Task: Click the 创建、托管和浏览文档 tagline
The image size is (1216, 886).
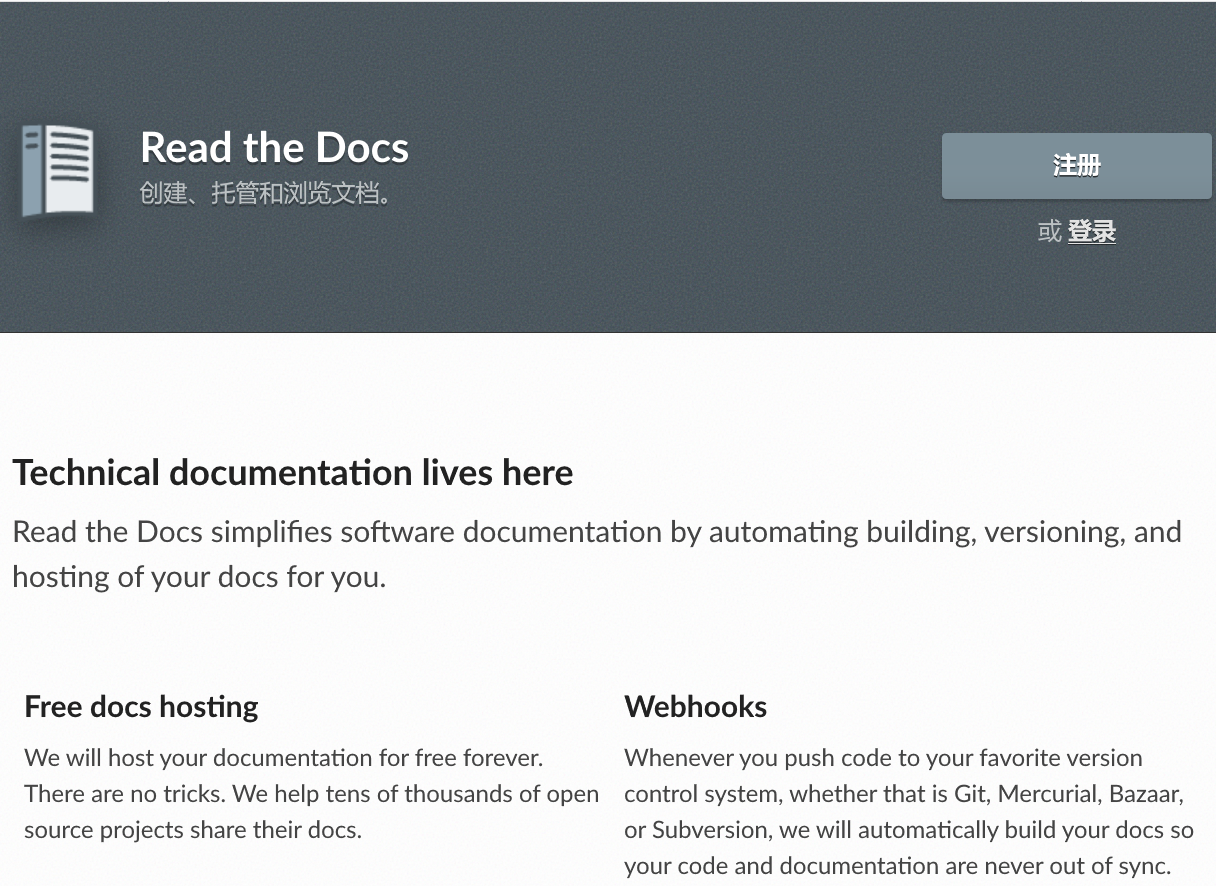Action: coord(265,193)
